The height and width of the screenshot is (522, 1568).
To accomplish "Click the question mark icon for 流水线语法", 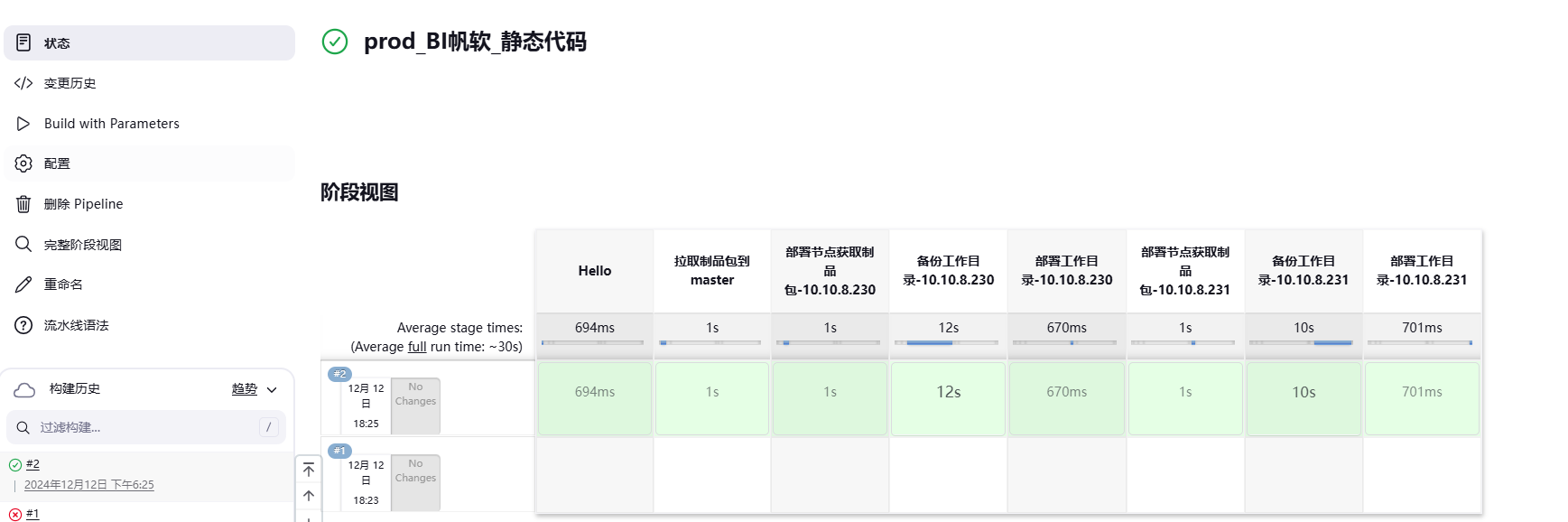I will (23, 325).
